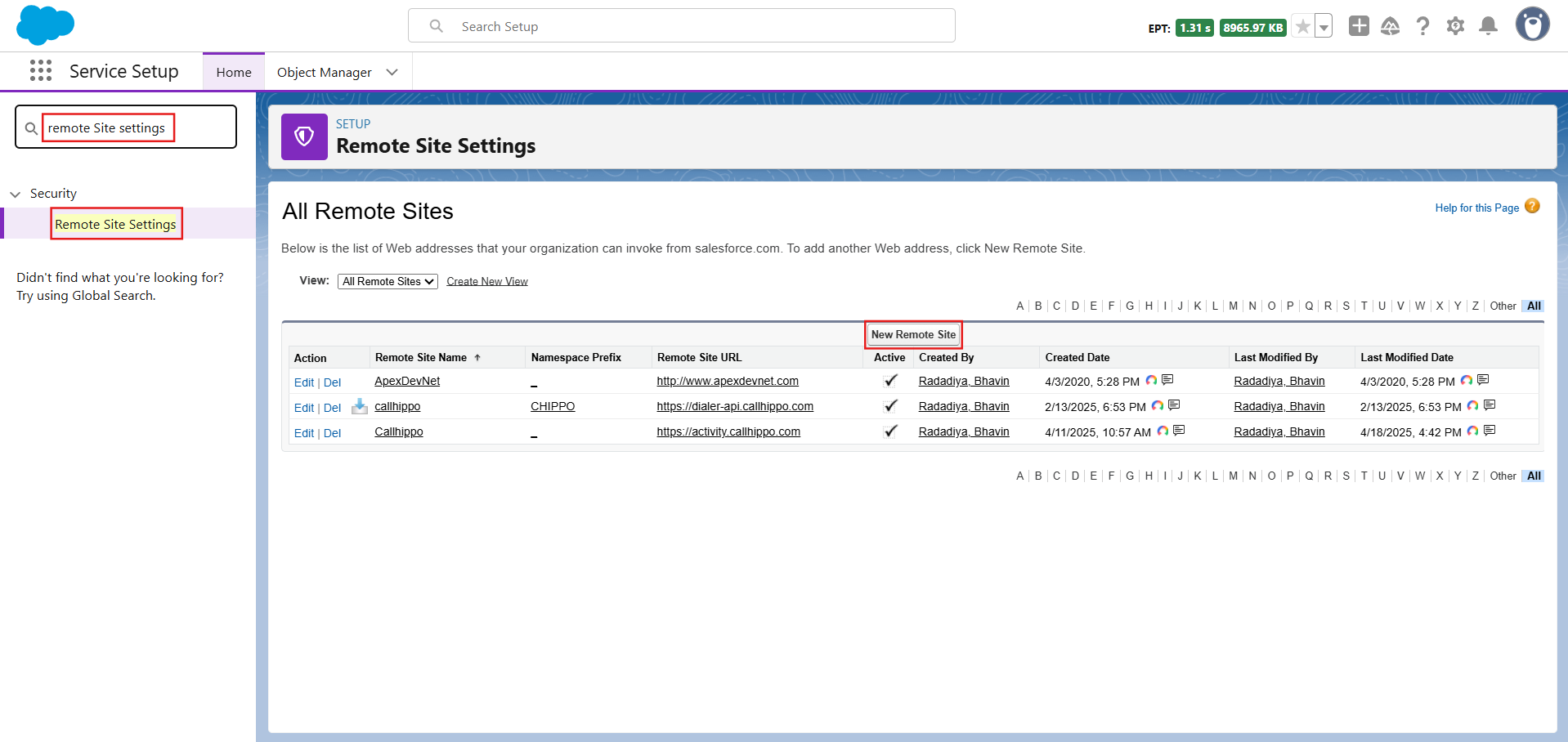This screenshot has width=1568, height=742.
Task: Click the sort arrow beside Remote Site Name
Action: click(x=477, y=357)
